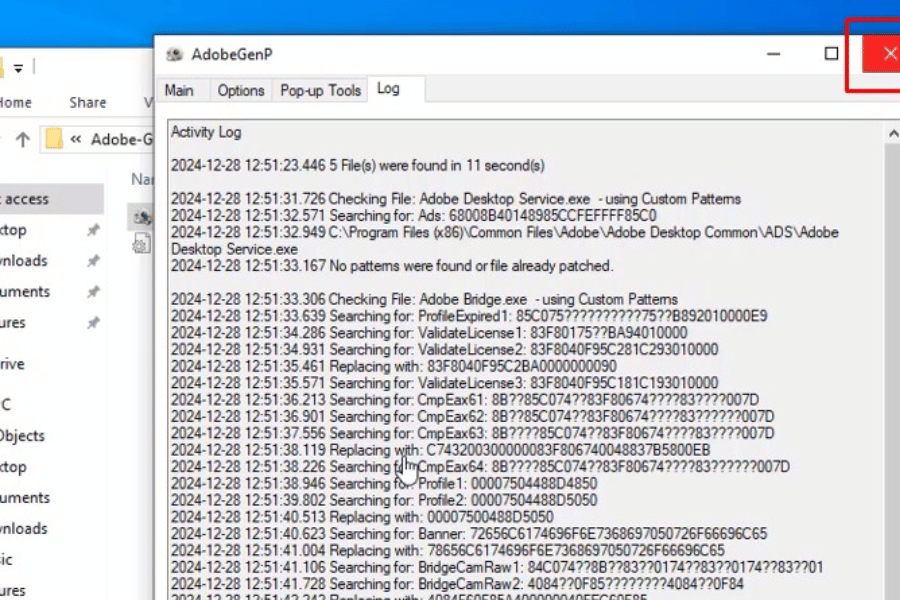Click the pin icon beside Documents
900x600 pixels.
pos(93,292)
